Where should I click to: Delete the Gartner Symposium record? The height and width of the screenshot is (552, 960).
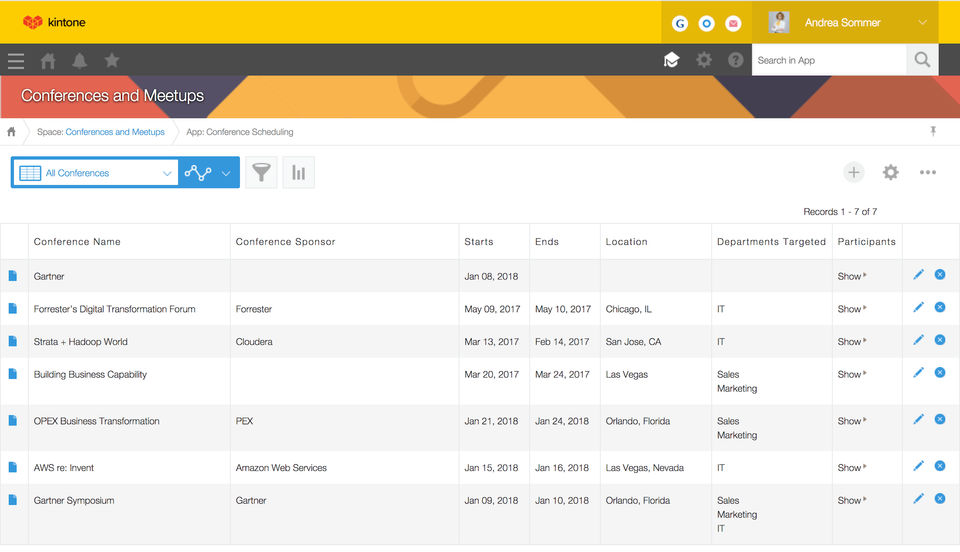click(x=940, y=498)
